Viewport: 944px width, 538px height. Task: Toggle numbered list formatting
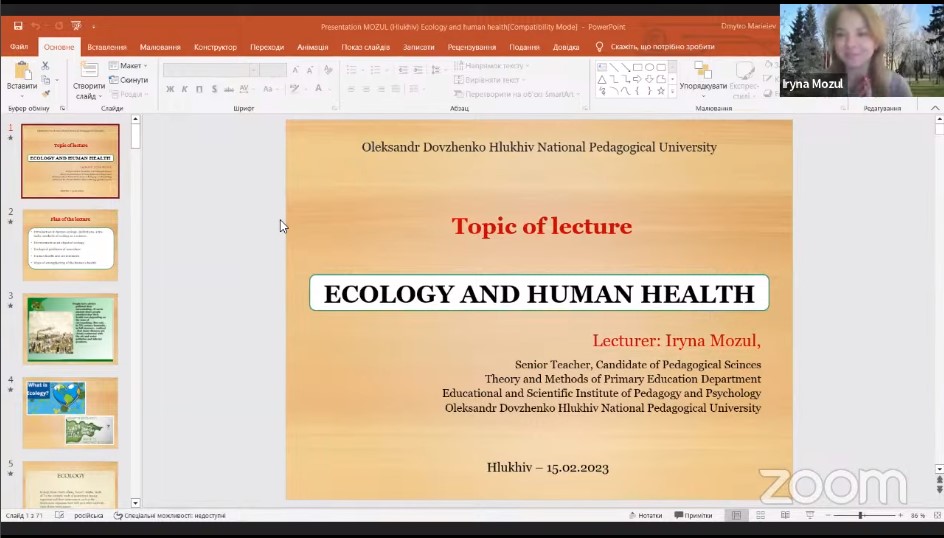pos(376,70)
